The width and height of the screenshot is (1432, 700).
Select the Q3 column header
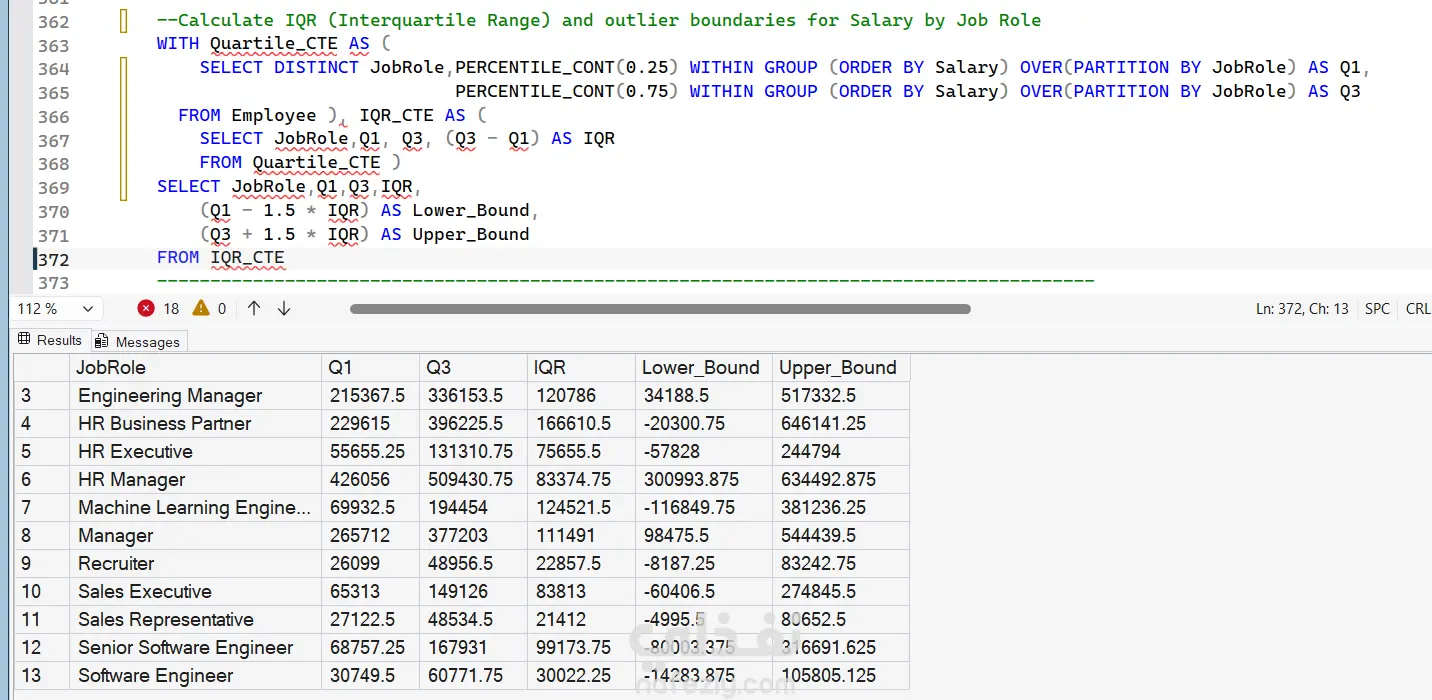click(473, 367)
